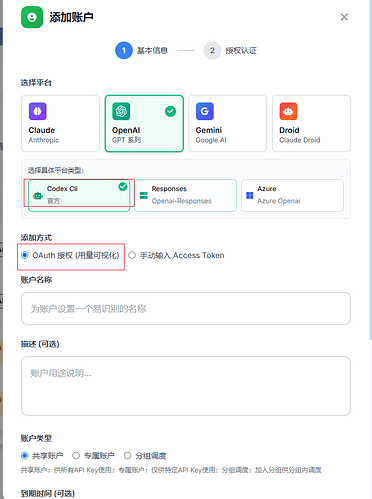
Task: Click the green account icon beside 添加账户
Action: pos(32,17)
